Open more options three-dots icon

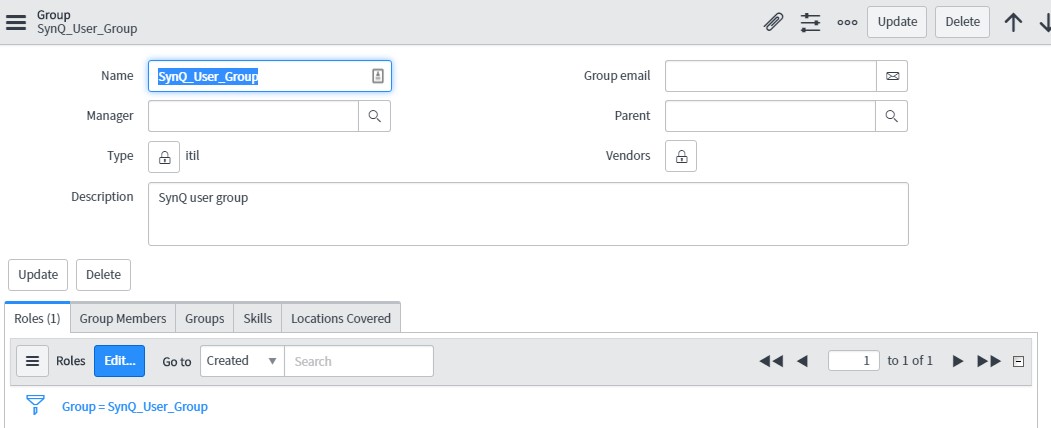coord(847,22)
